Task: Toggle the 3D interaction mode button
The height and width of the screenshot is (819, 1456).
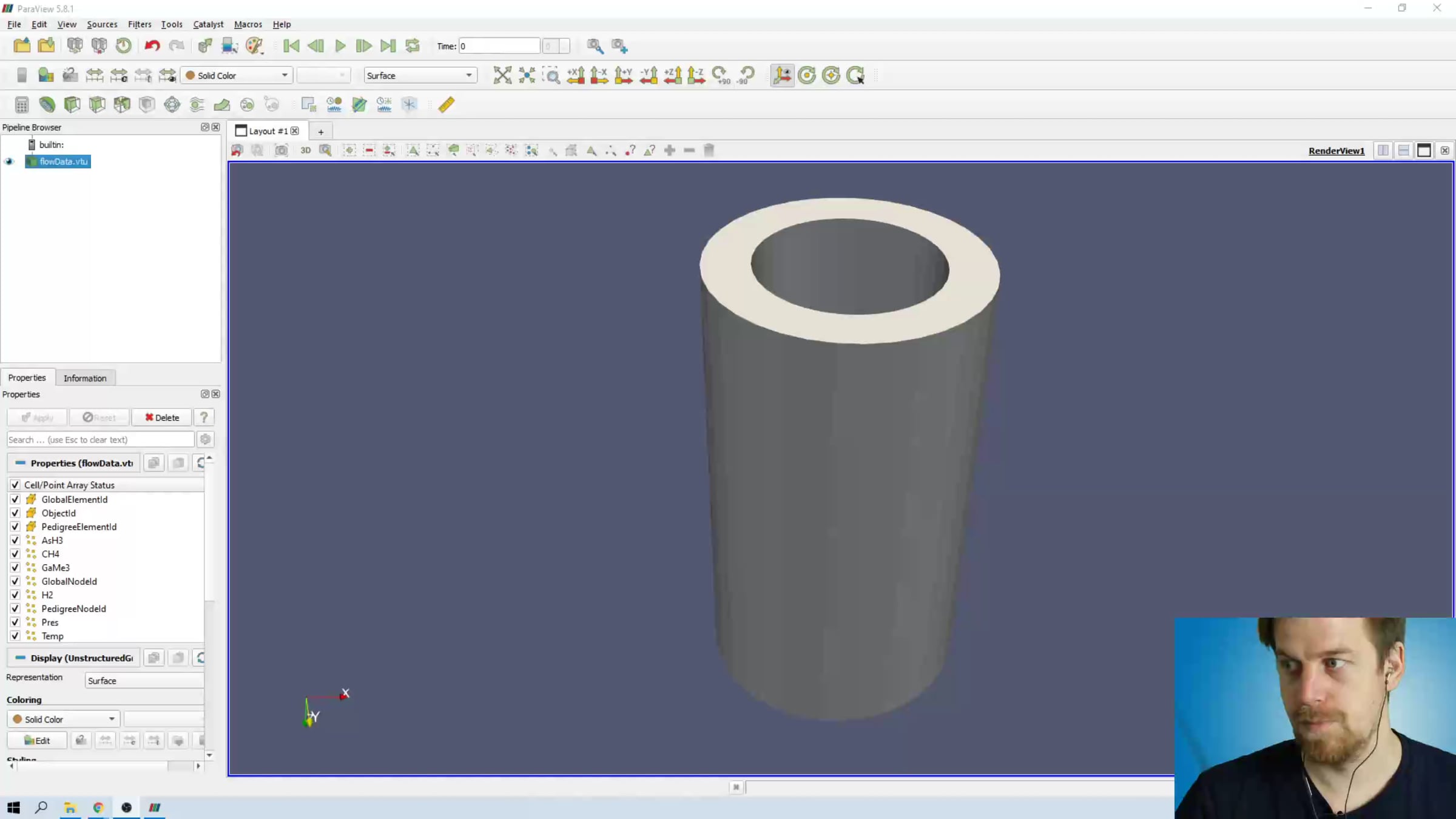Action: pos(305,150)
